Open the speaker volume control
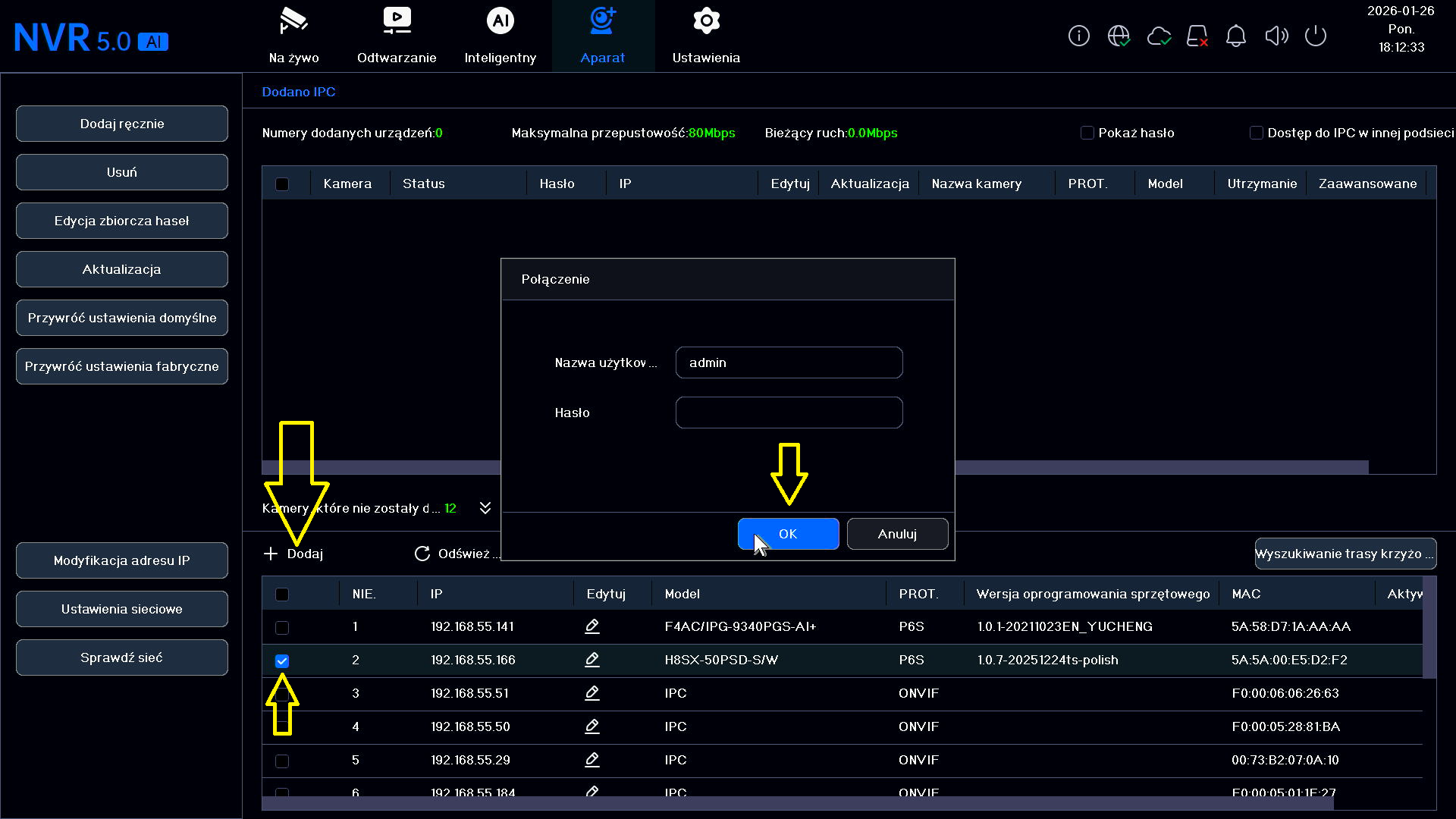This screenshot has height=819, width=1456. point(1276,36)
